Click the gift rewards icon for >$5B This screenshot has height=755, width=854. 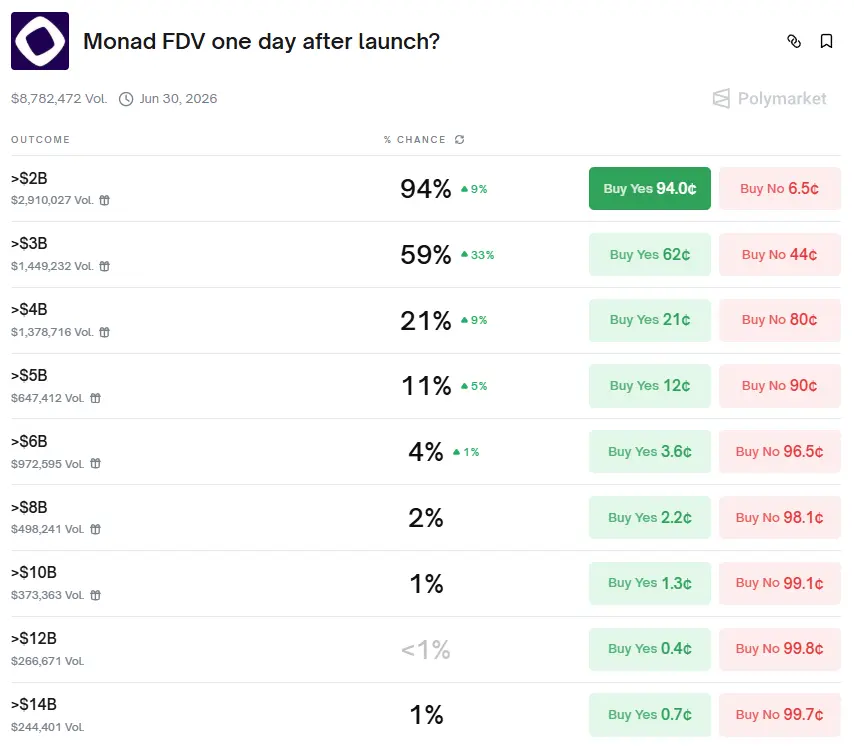coord(96,398)
